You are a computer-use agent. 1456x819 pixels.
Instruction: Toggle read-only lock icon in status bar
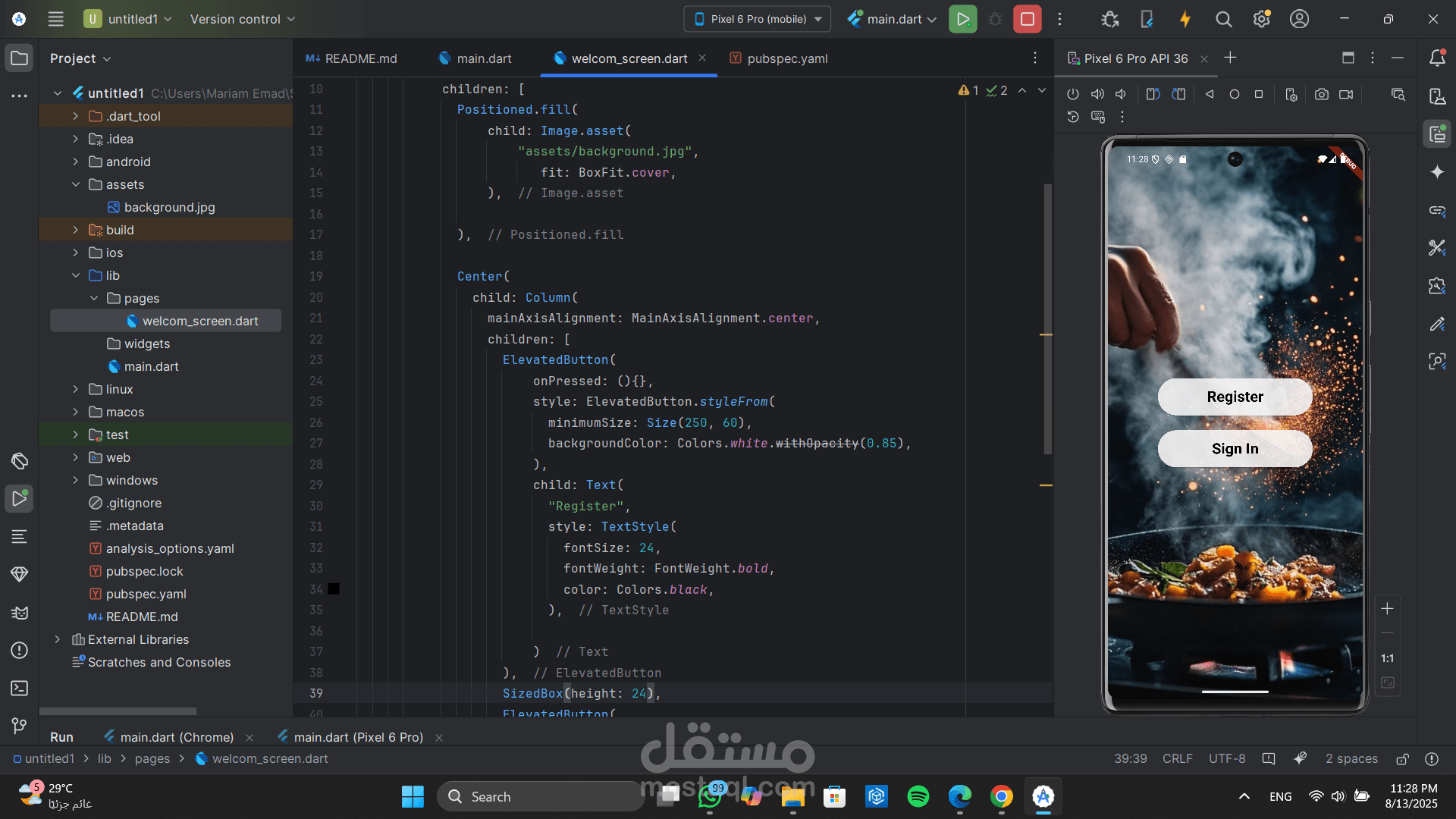point(1403,758)
